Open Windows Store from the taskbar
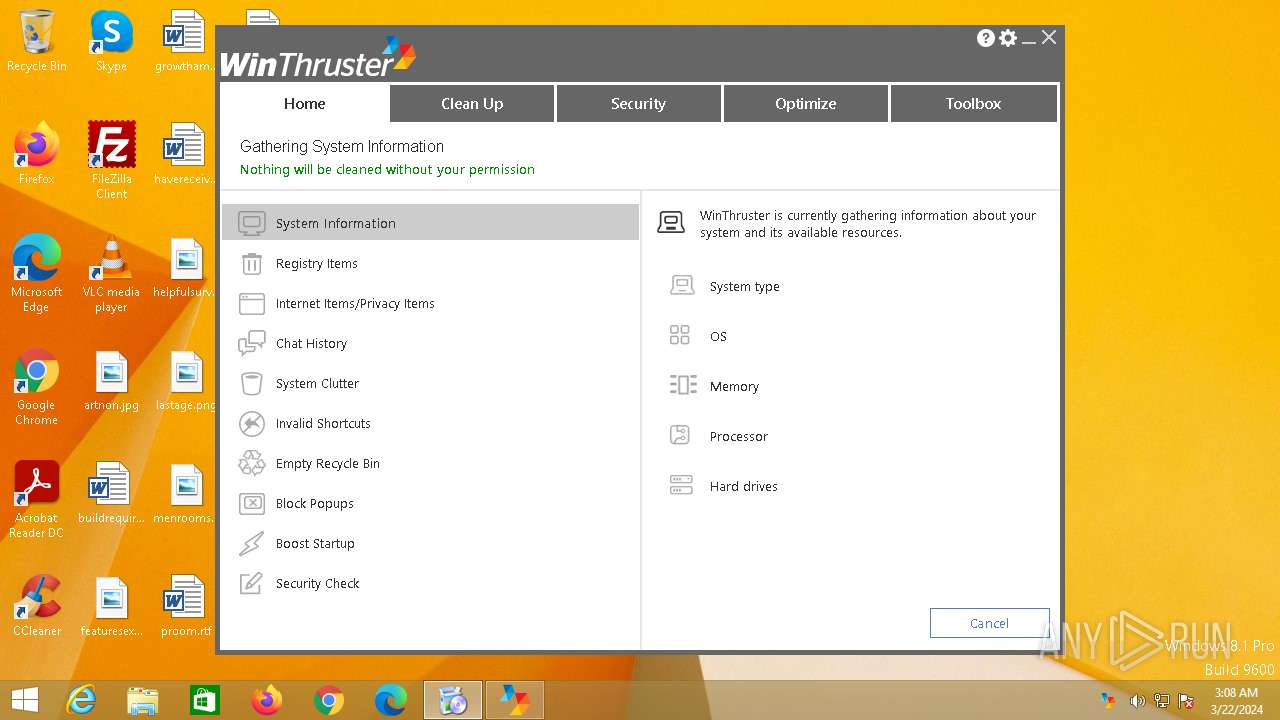Screen dimensions: 1280x720 click(205, 700)
